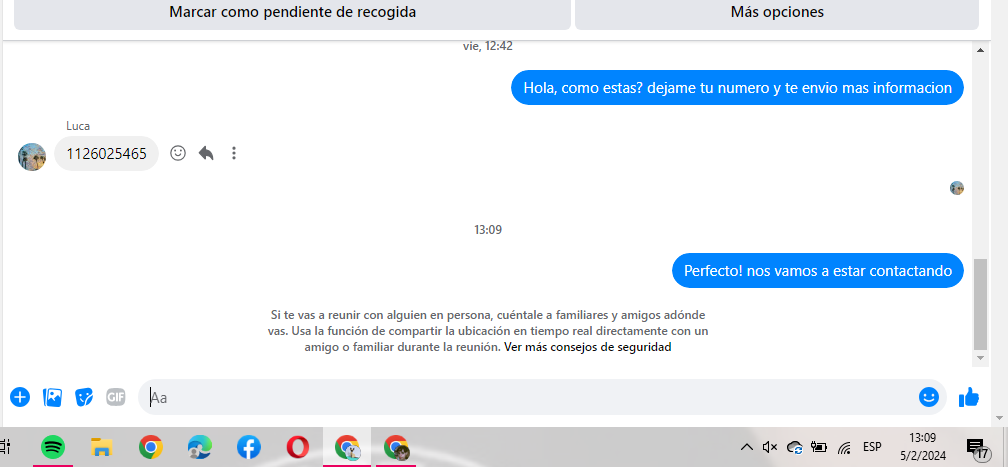Open the plus attachment menu in composer
This screenshot has height=467, width=1008.
(20, 397)
